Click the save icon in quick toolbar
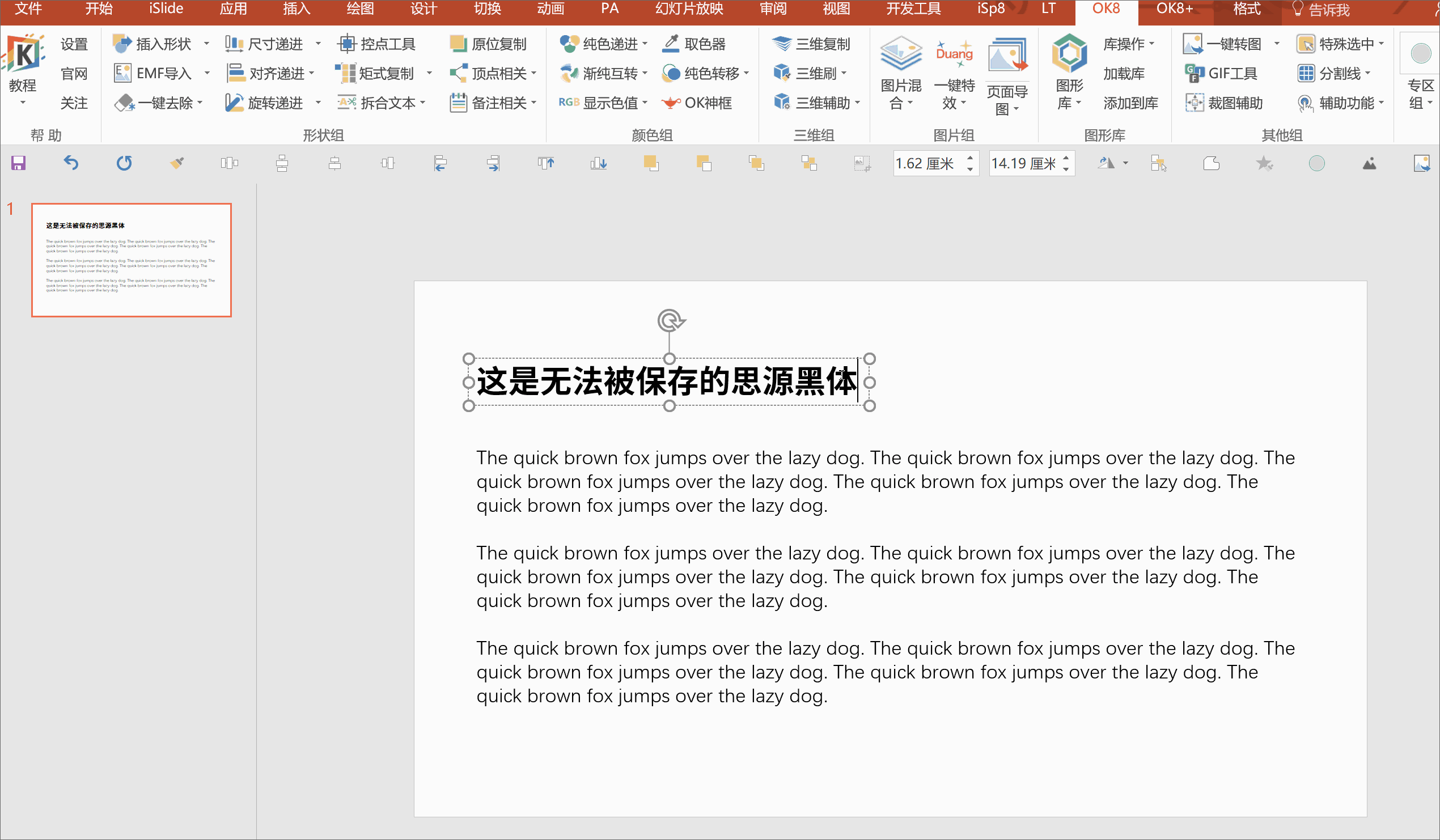The height and width of the screenshot is (840, 1440). pos(18,163)
